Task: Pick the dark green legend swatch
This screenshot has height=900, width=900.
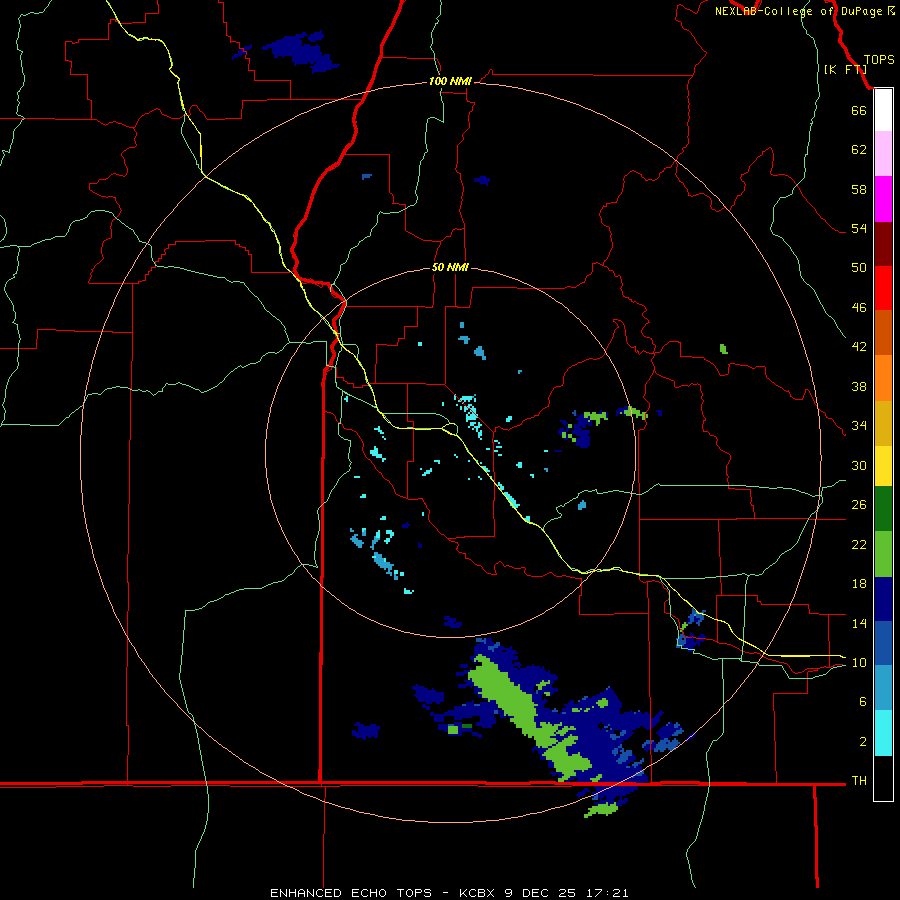Action: (883, 509)
